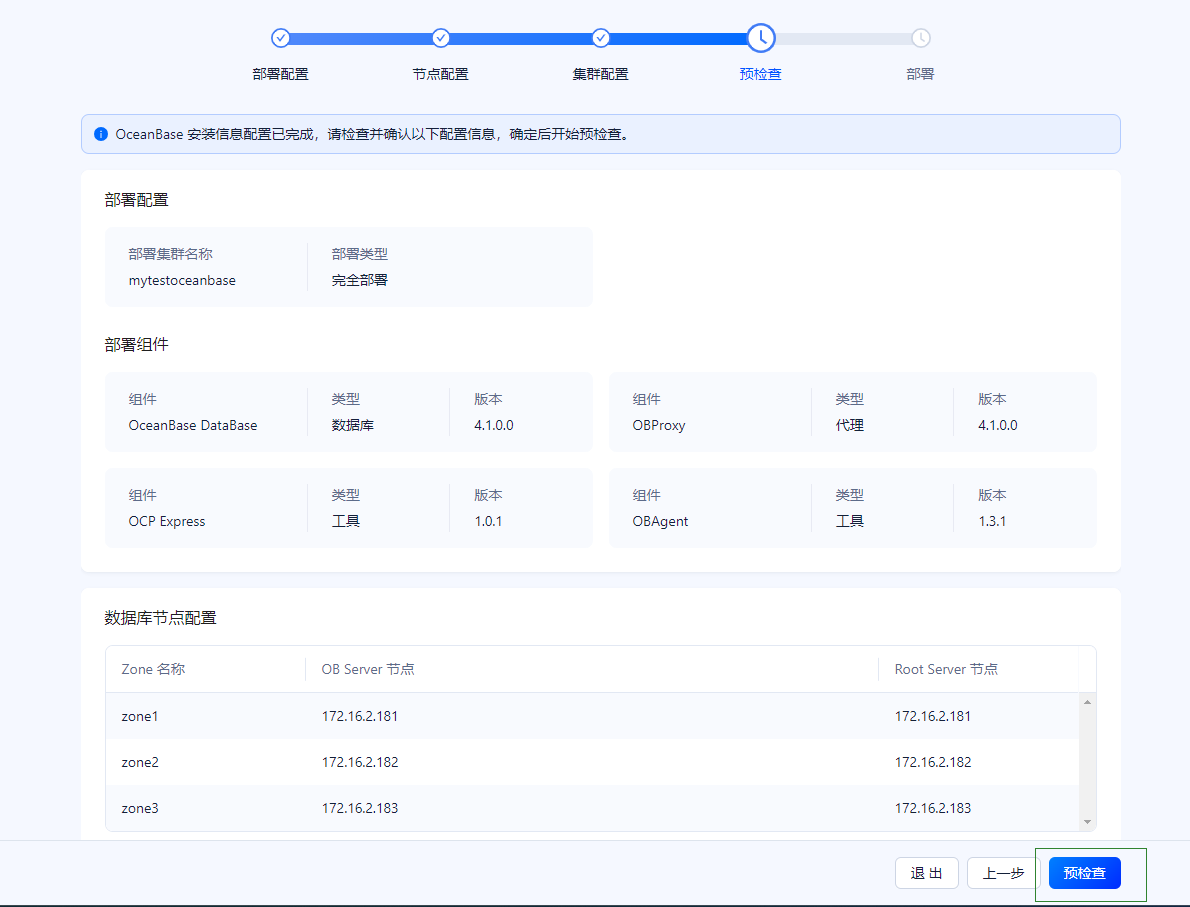The width and height of the screenshot is (1190, 907).
Task: Click the OBAgent component name
Action: tap(660, 521)
